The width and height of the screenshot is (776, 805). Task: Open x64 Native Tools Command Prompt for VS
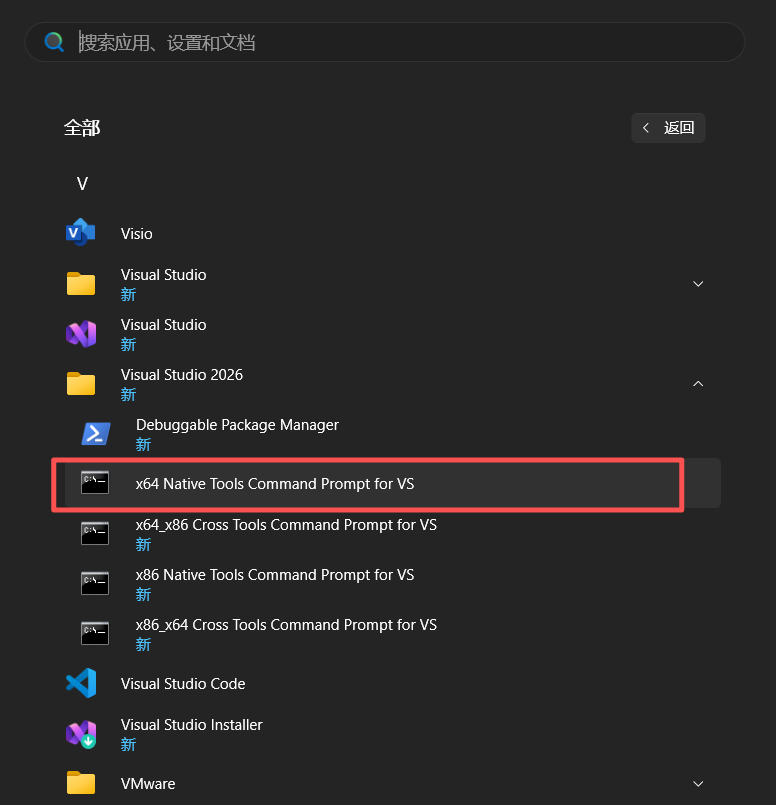click(275, 484)
